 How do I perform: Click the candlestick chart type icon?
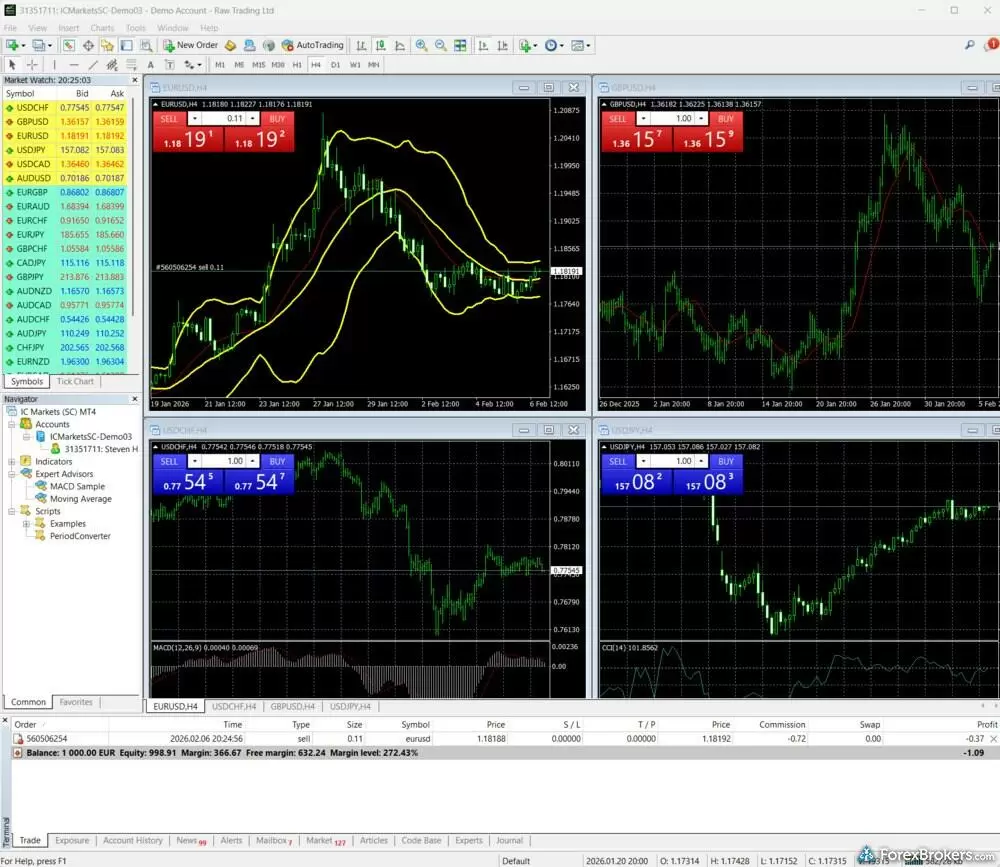coord(381,45)
